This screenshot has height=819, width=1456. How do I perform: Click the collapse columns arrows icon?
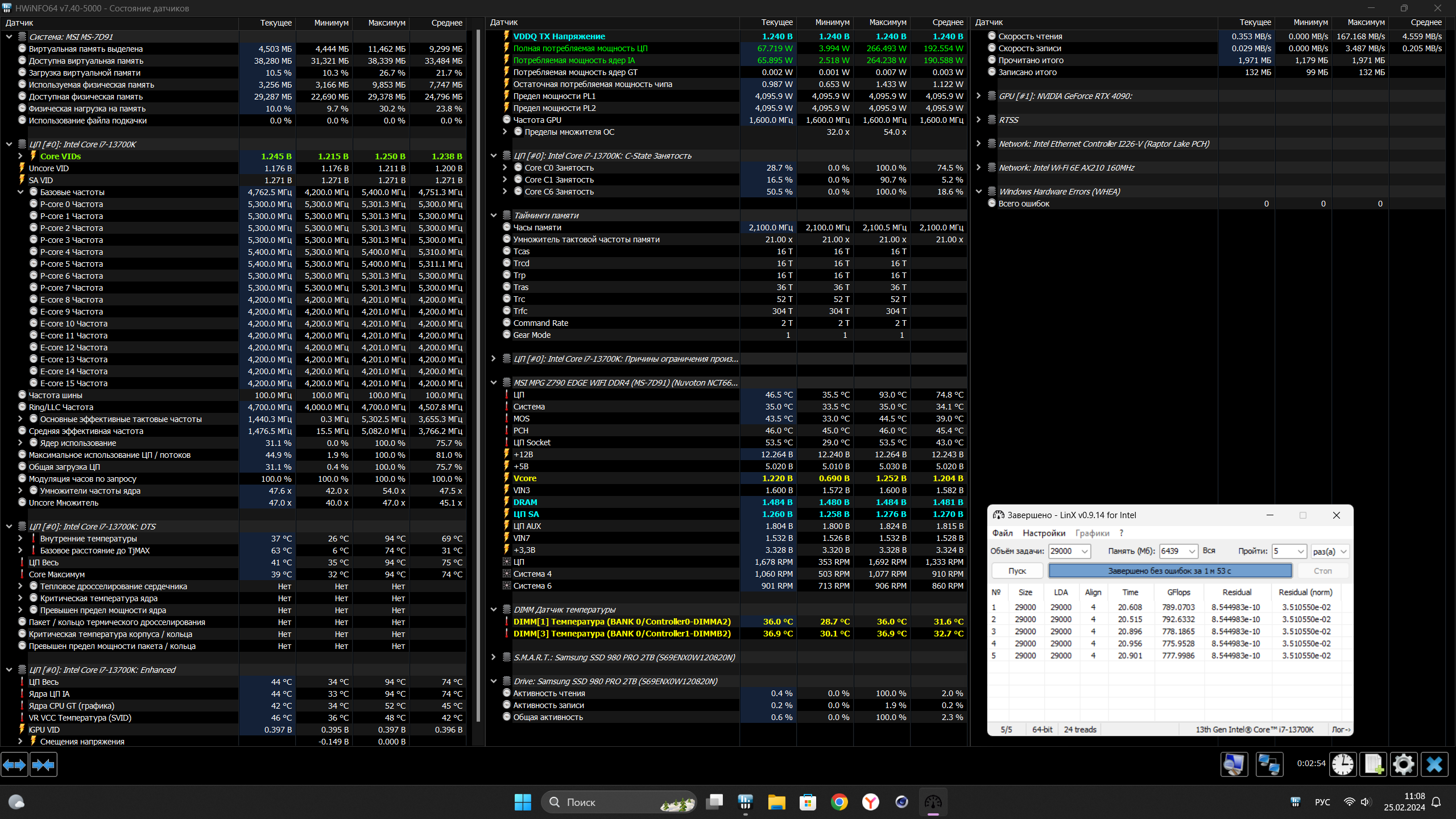tap(43, 765)
